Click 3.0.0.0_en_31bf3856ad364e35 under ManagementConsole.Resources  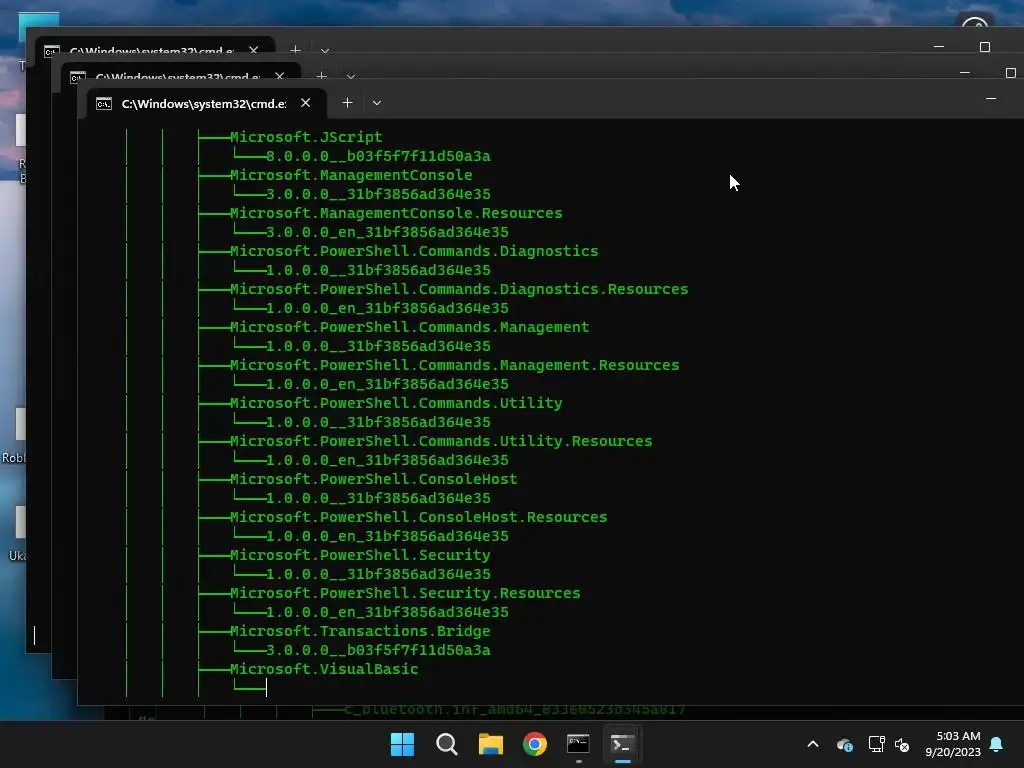[x=387, y=232]
